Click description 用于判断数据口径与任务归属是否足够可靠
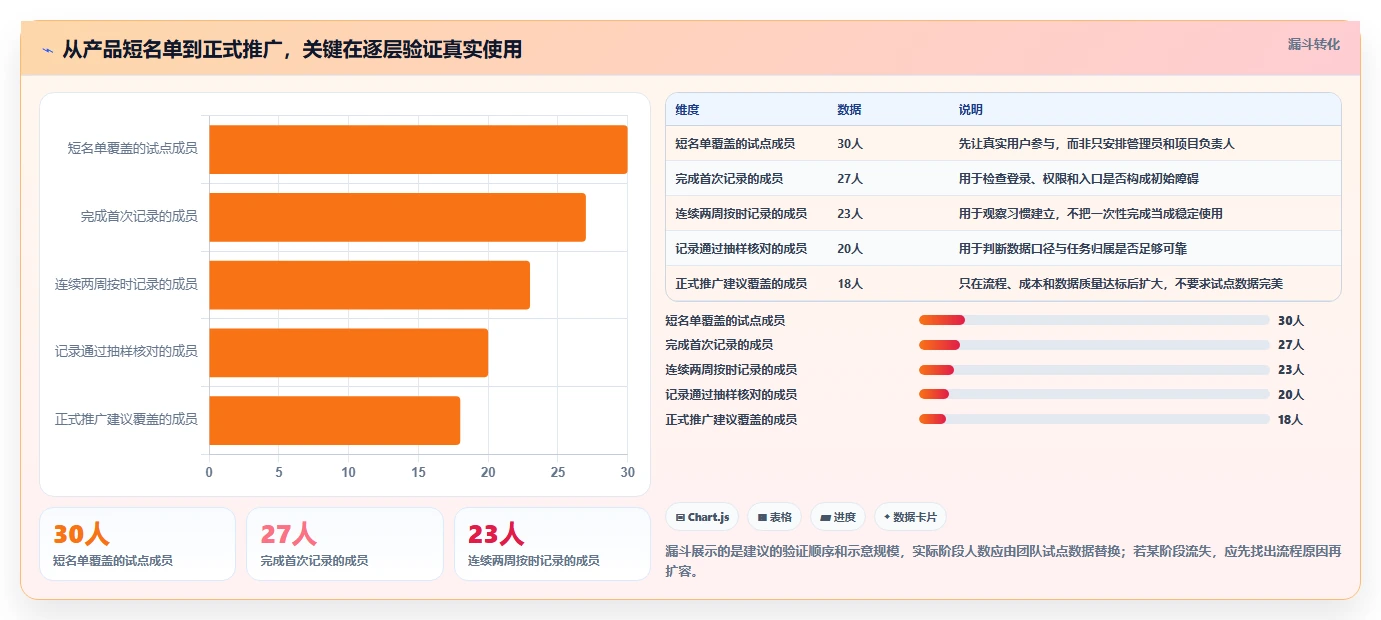The height and width of the screenshot is (620, 1381). click(1072, 249)
